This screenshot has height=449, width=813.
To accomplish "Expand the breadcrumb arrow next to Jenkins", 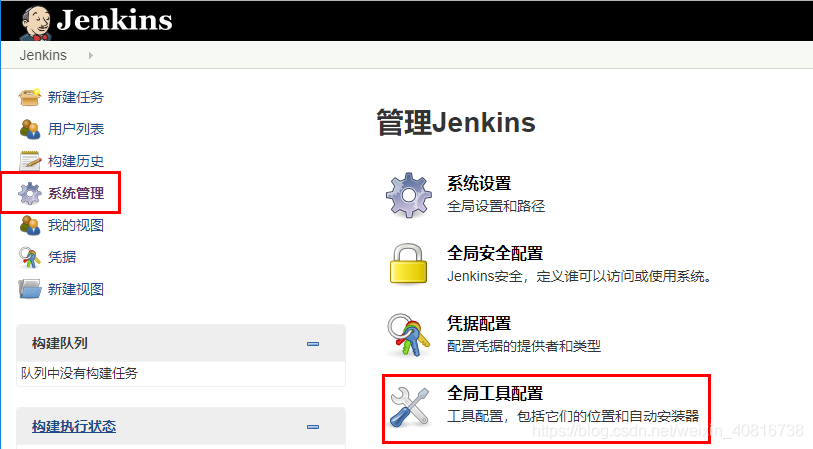I will coord(91,55).
